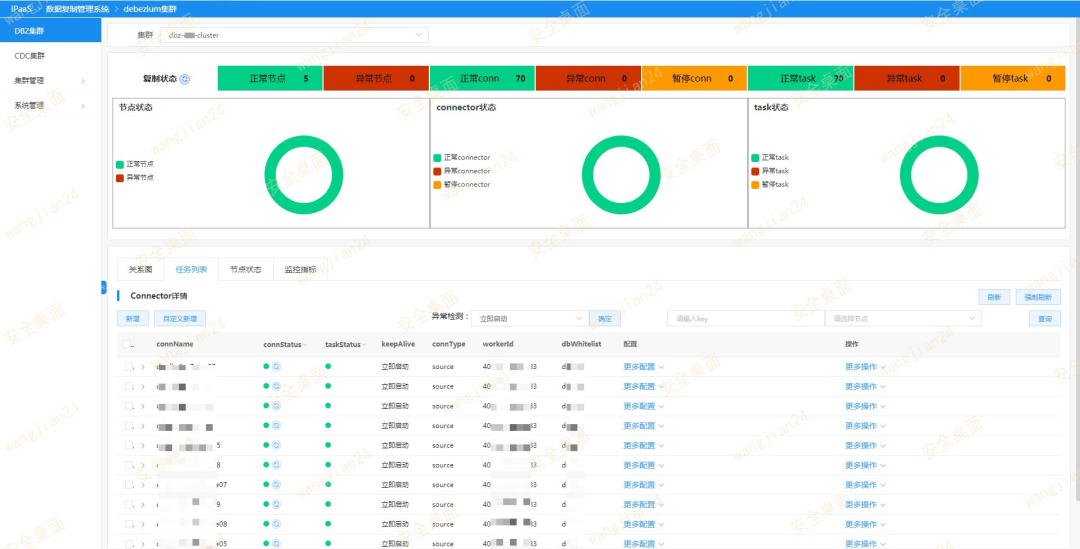
Task: Open 更多操作 in the row ending 9
Action: click(x=865, y=504)
